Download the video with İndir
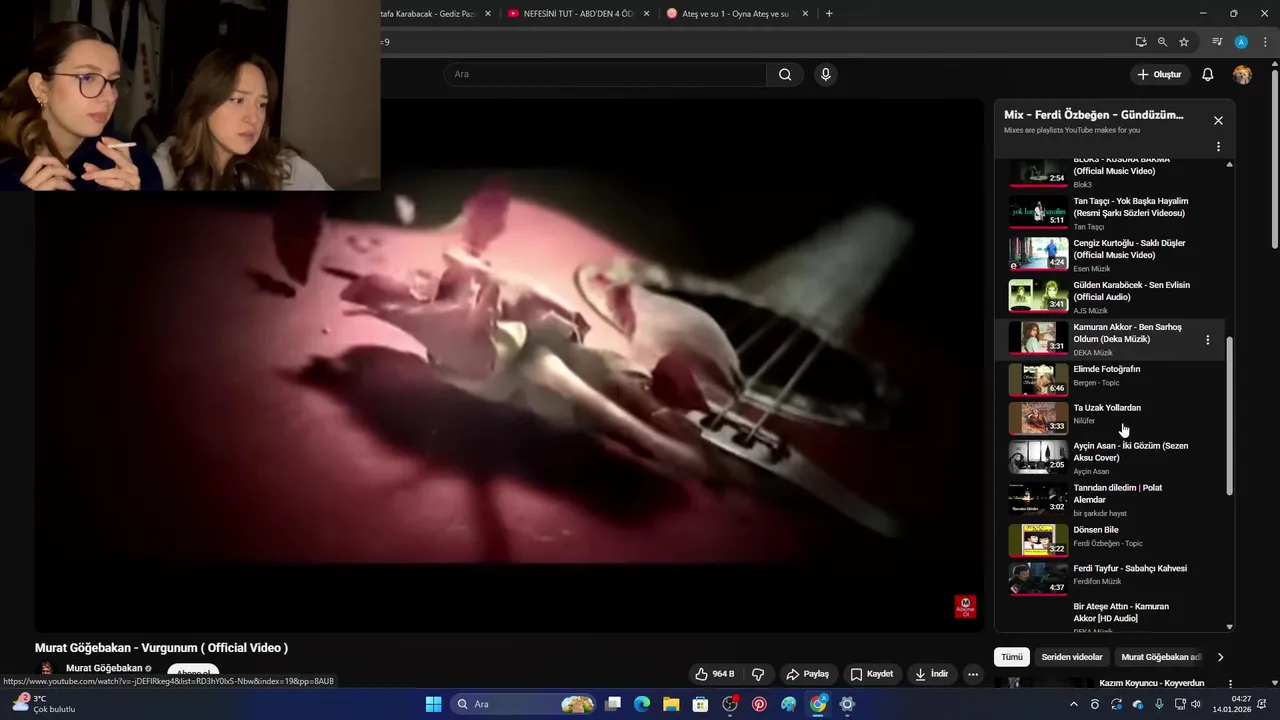This screenshot has height=720, width=1280. pos(931,674)
